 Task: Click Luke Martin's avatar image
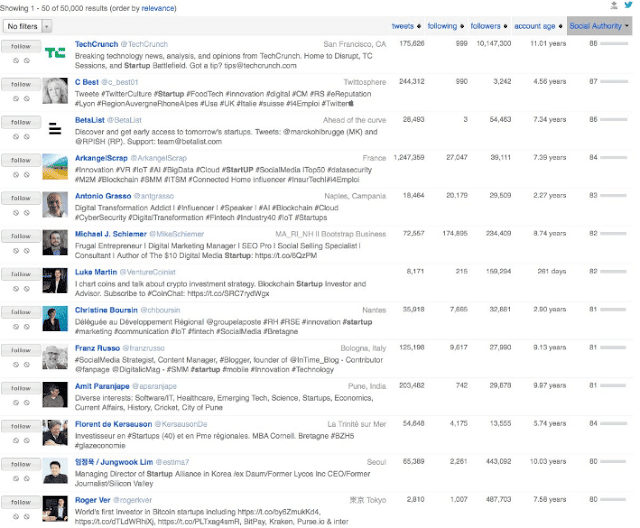(x=55, y=280)
